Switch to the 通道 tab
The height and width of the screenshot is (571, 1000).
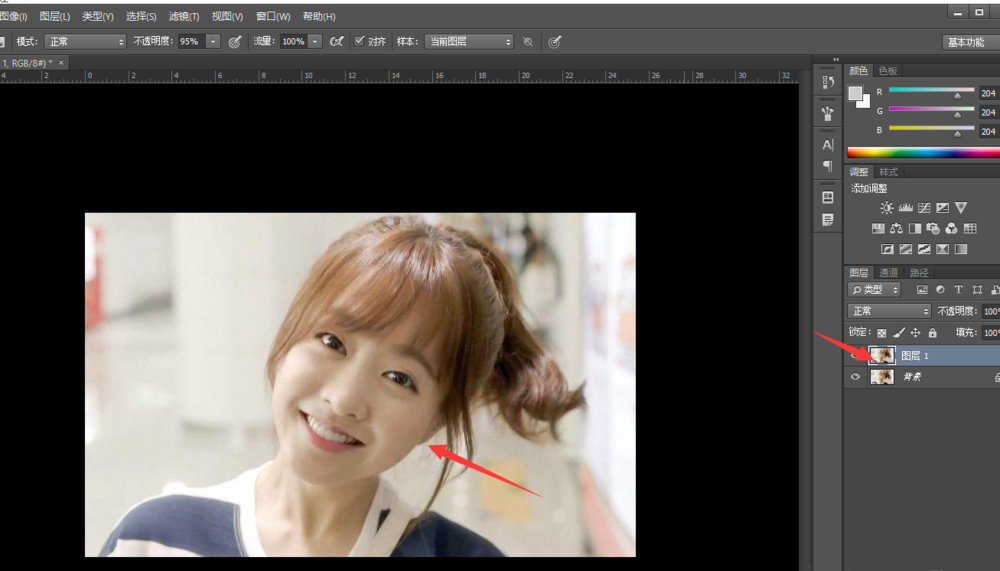pos(888,273)
